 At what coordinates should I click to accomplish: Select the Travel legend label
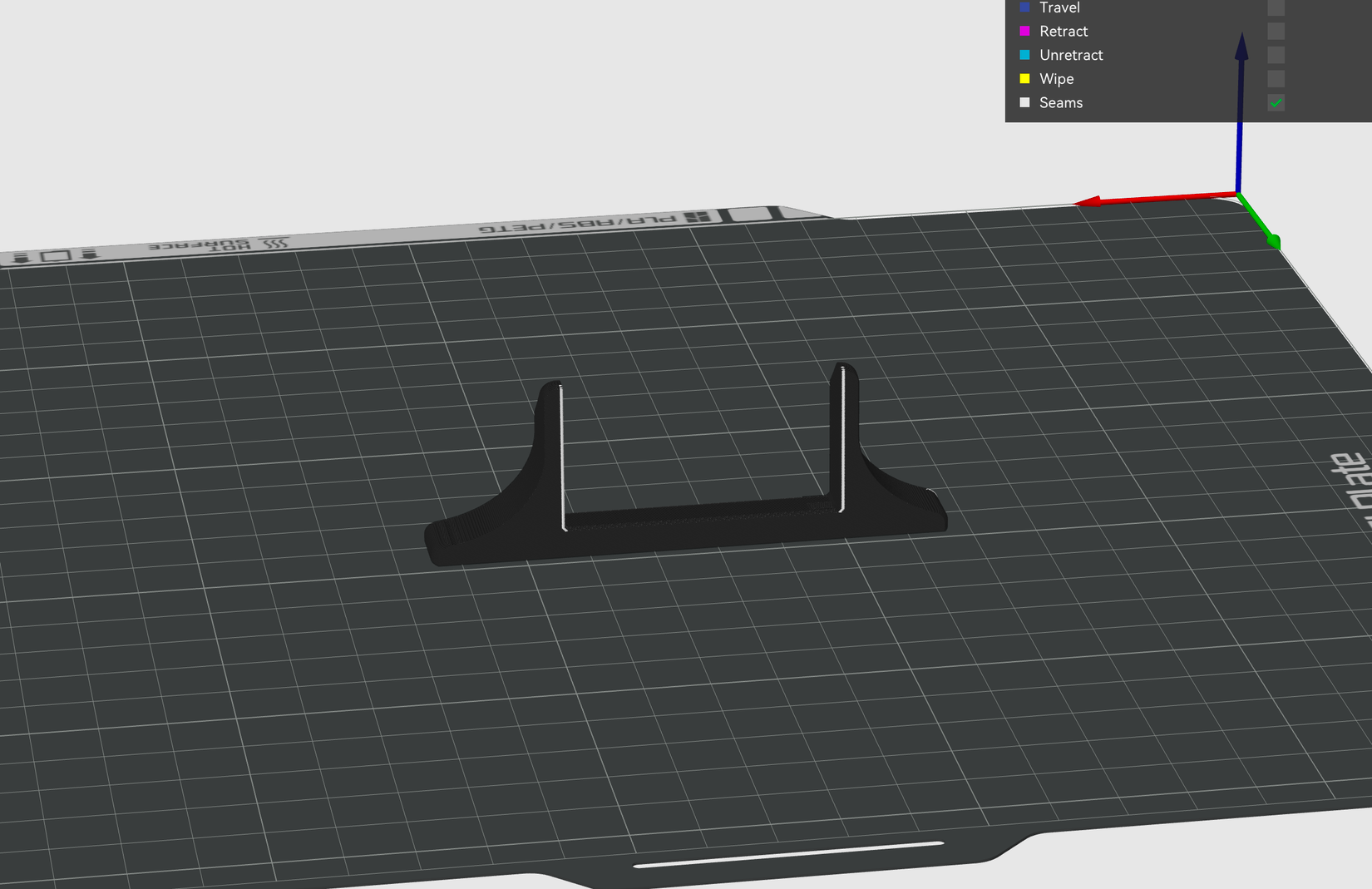(x=1059, y=7)
